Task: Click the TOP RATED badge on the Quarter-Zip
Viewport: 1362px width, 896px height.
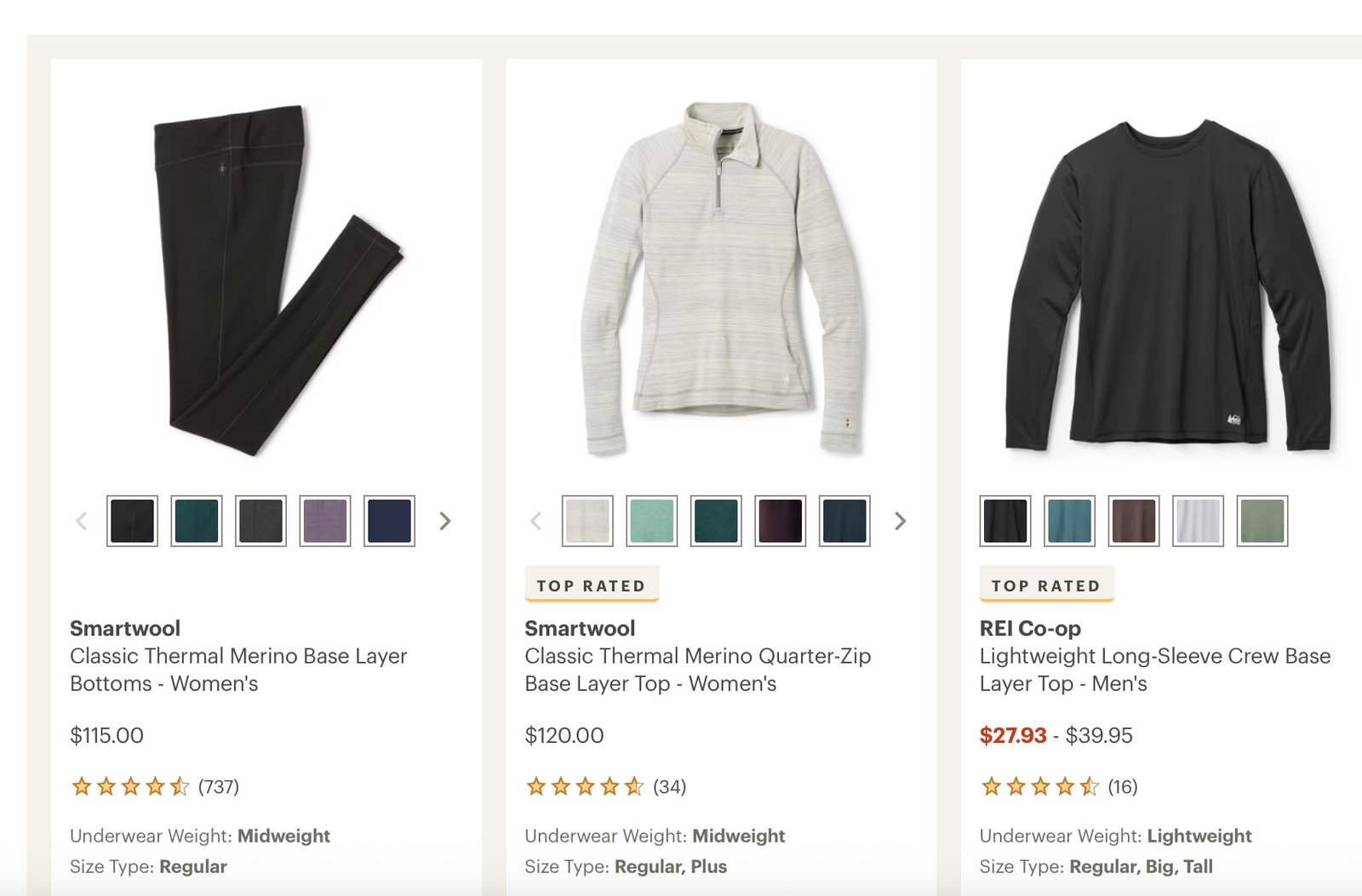Action: point(591,585)
